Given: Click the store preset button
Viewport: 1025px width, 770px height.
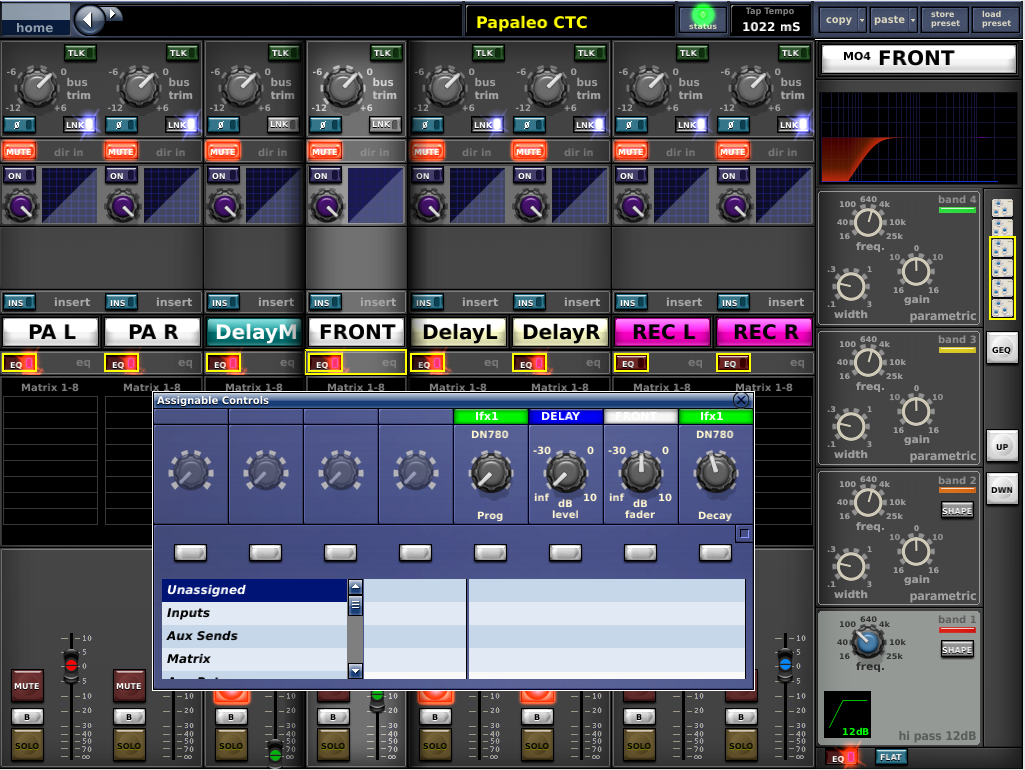Looking at the screenshot, I should [x=943, y=19].
